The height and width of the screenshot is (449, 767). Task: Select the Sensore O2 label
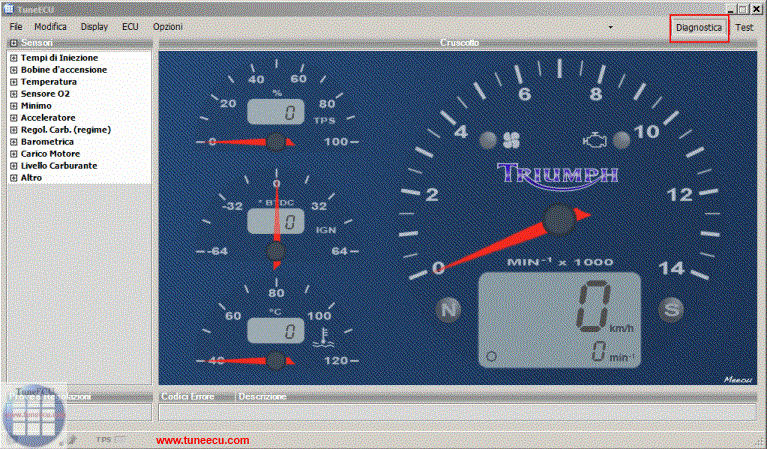(45, 94)
